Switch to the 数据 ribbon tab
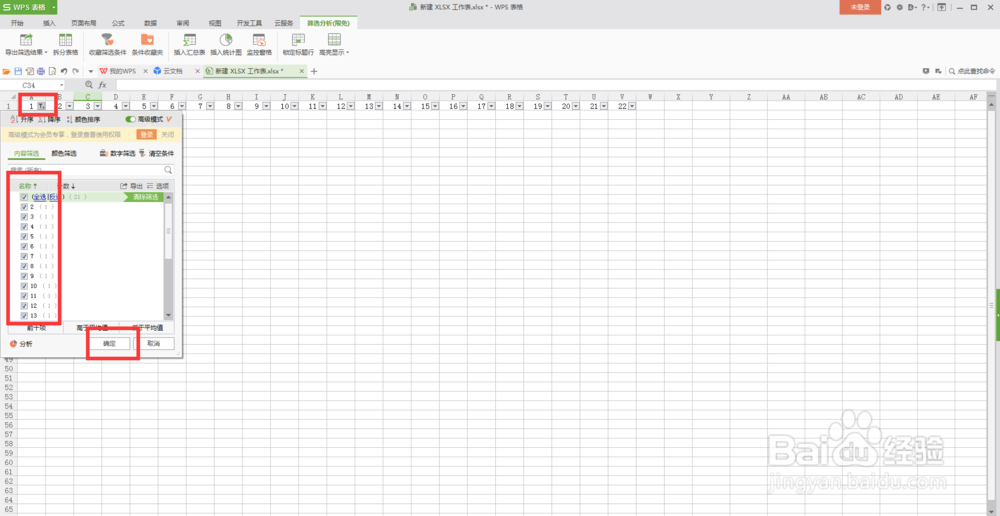Screen dimensions: 1000x516 [x=151, y=23]
